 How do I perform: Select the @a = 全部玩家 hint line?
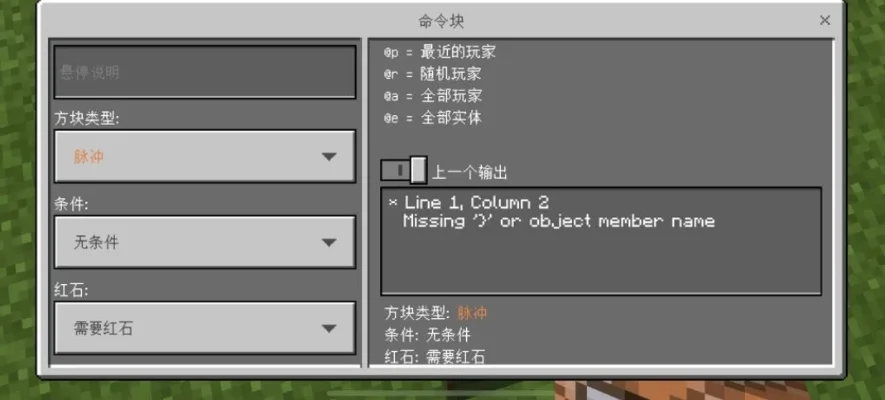(x=433, y=96)
